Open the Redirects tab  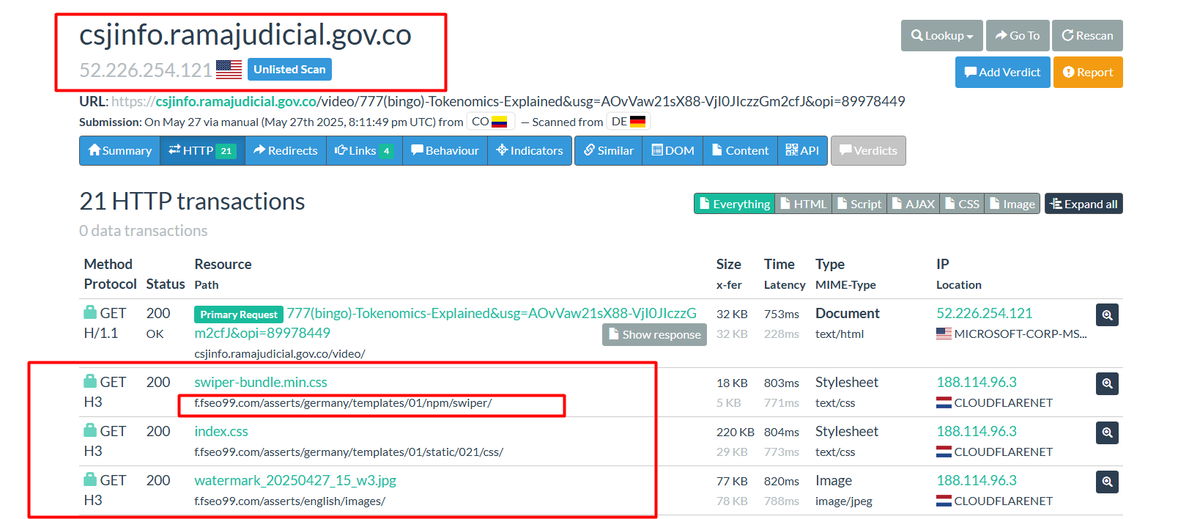tap(285, 150)
